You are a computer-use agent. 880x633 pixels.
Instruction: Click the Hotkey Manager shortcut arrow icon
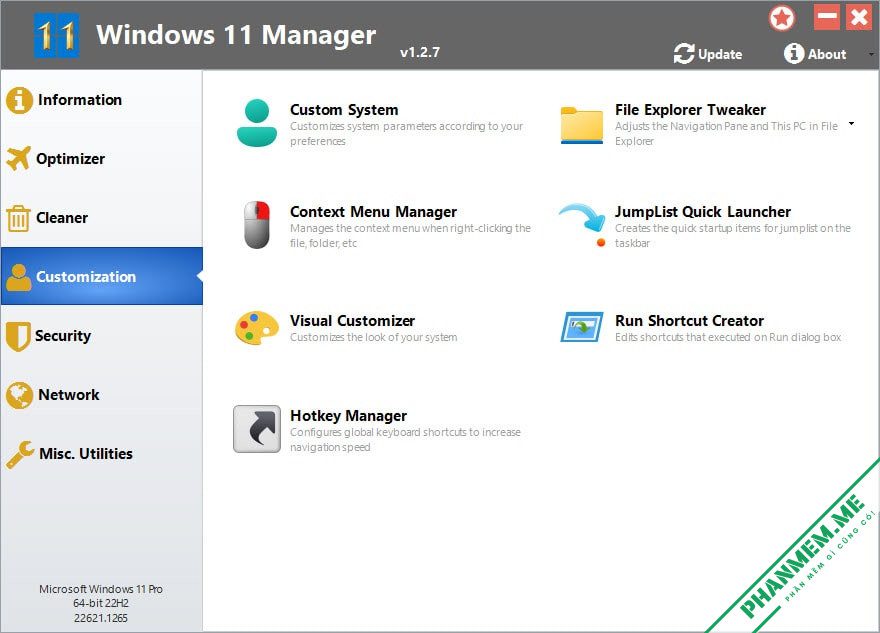pyautogui.click(x=257, y=429)
